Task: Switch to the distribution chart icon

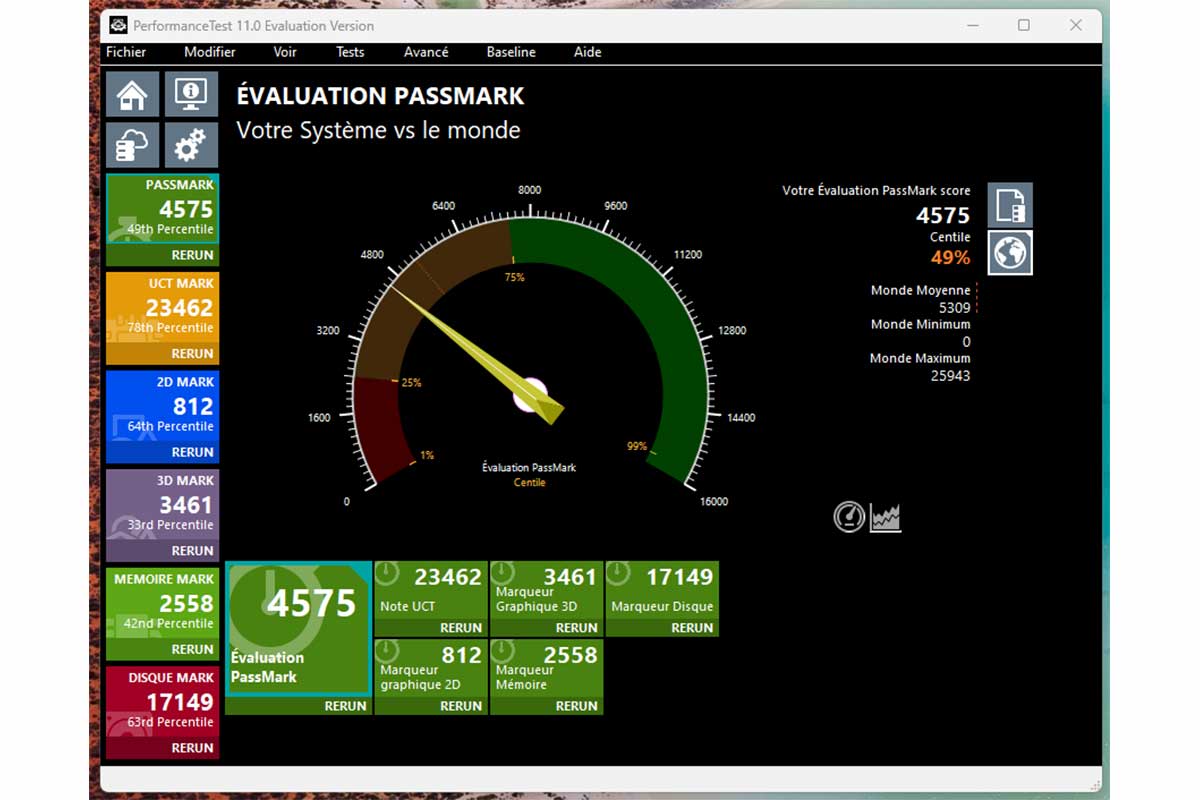Action: (x=886, y=518)
